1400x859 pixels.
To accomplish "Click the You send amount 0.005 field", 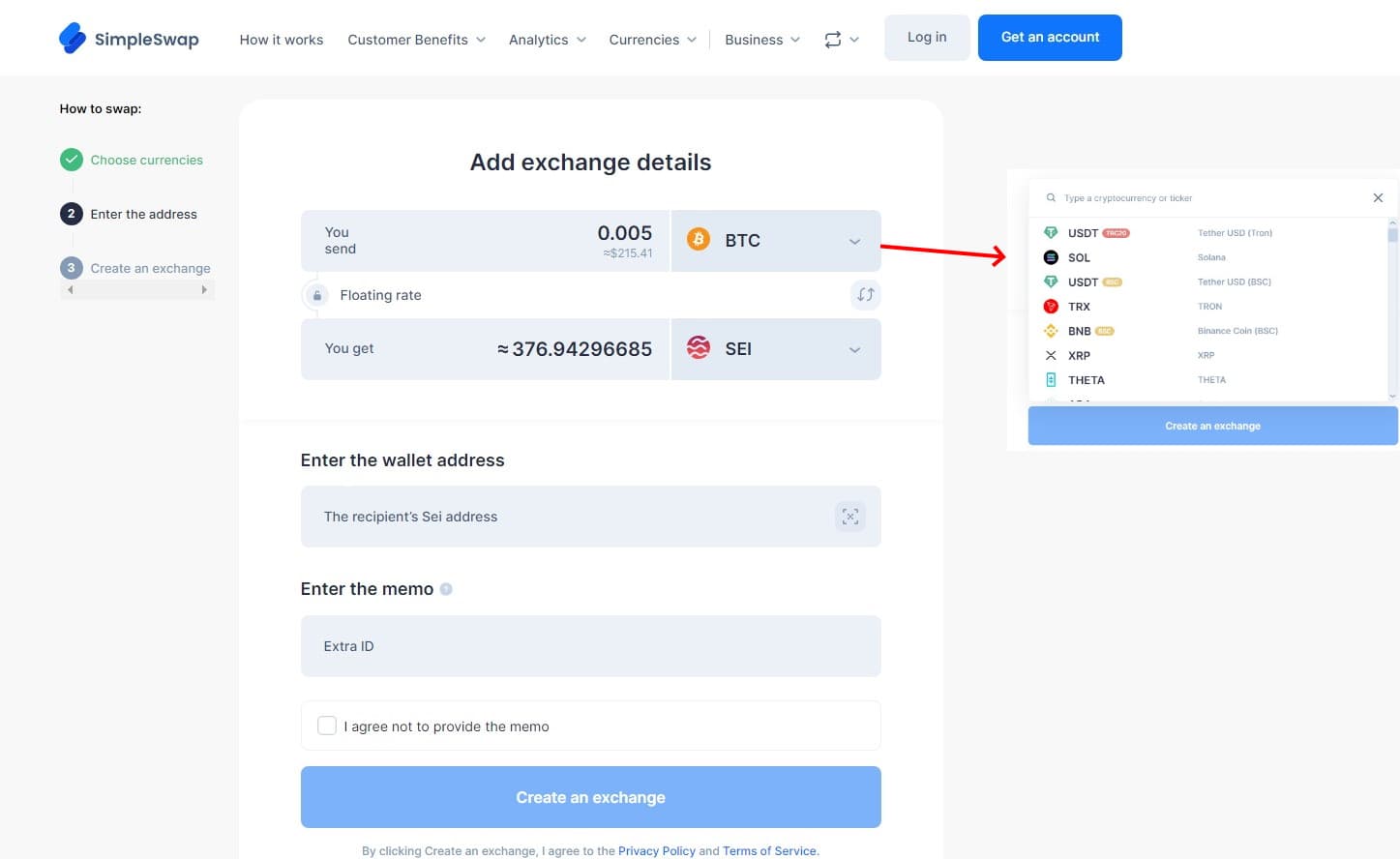I will tap(485, 240).
